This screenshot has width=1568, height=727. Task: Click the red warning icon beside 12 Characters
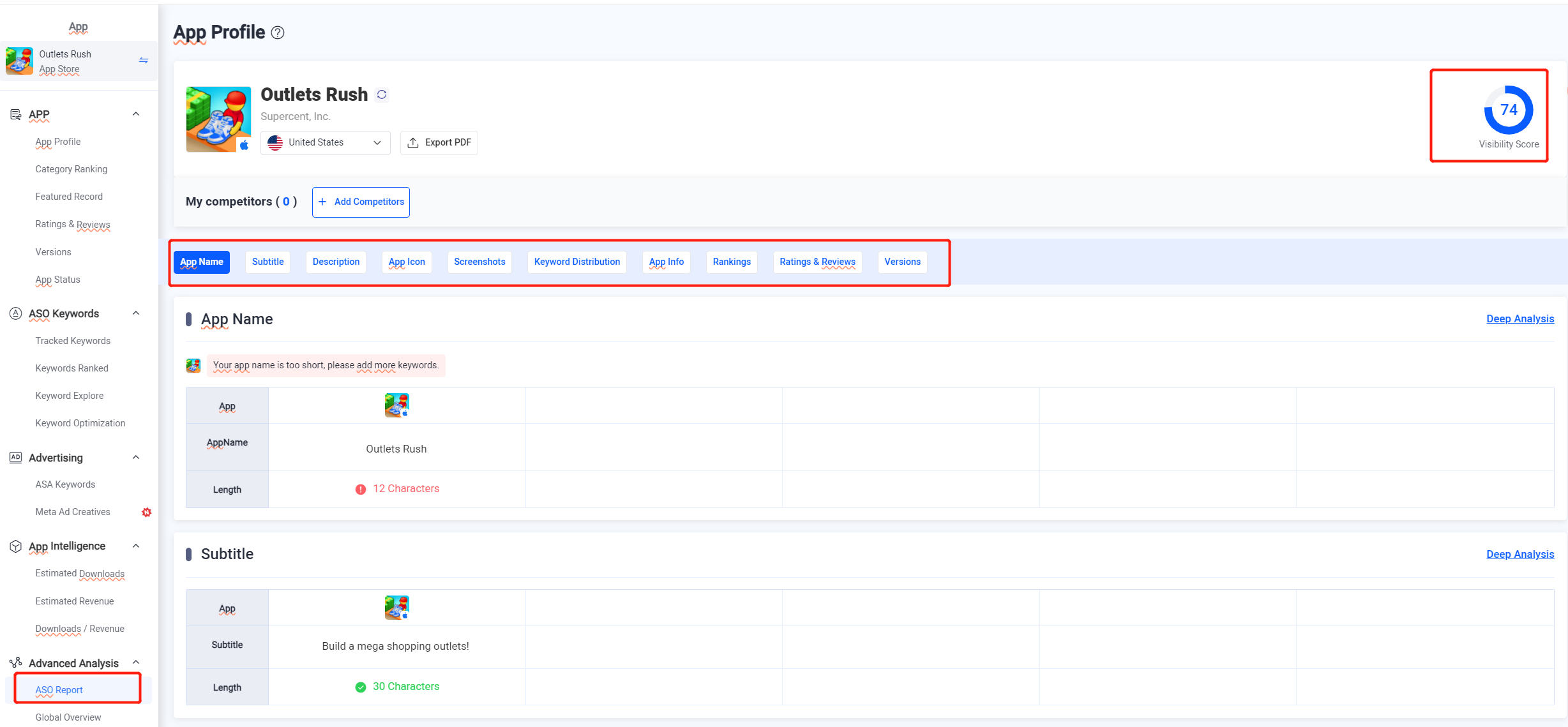(361, 489)
